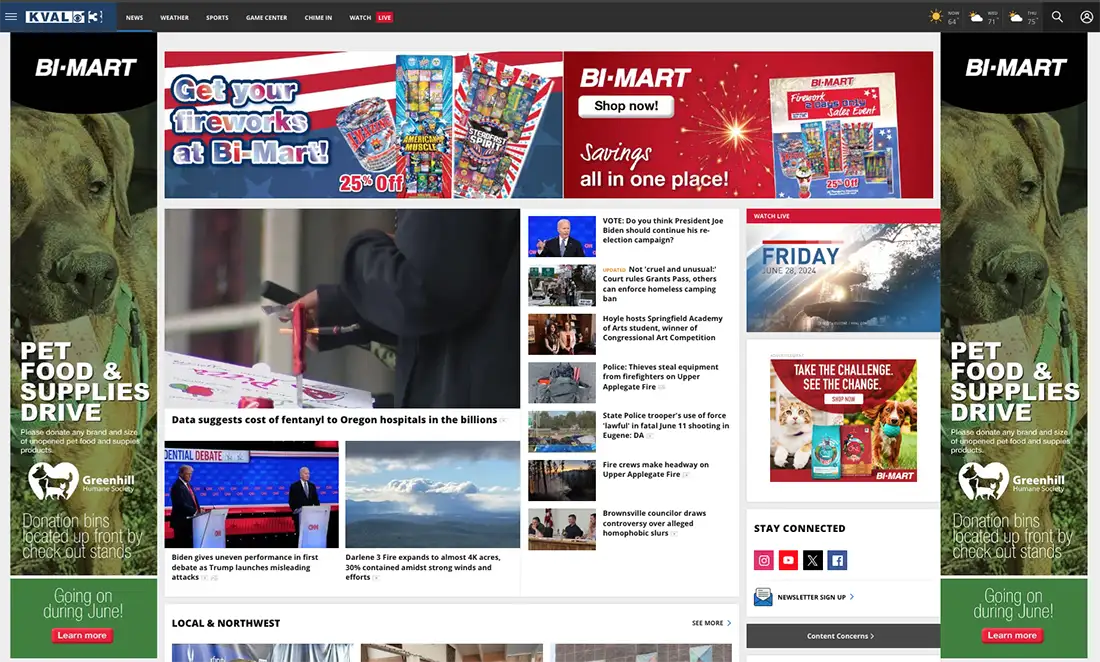Open Darlene 3 Fire expands headline
Image resolution: width=1100 pixels, height=662 pixels.
[422, 567]
